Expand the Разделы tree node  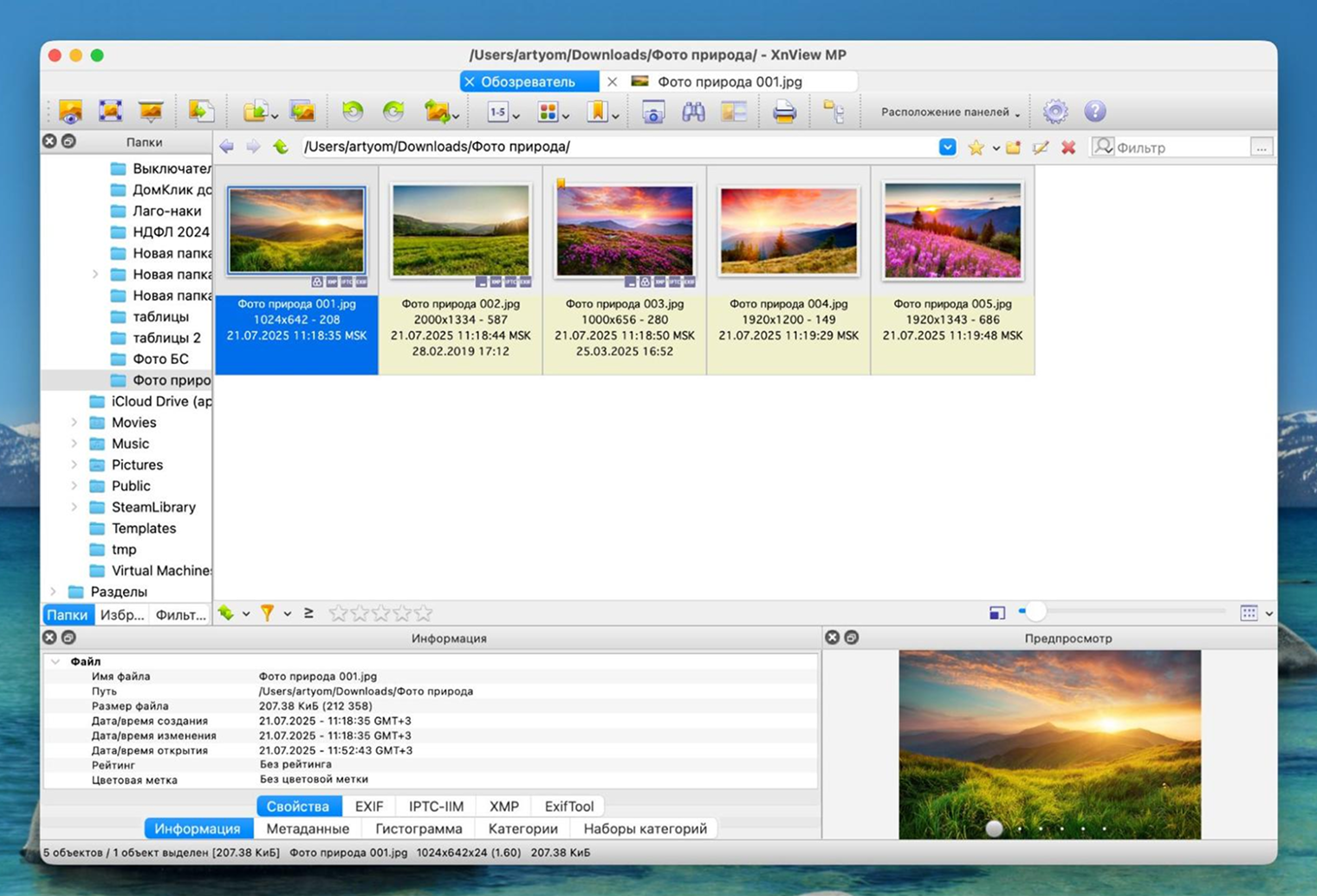tap(53, 592)
